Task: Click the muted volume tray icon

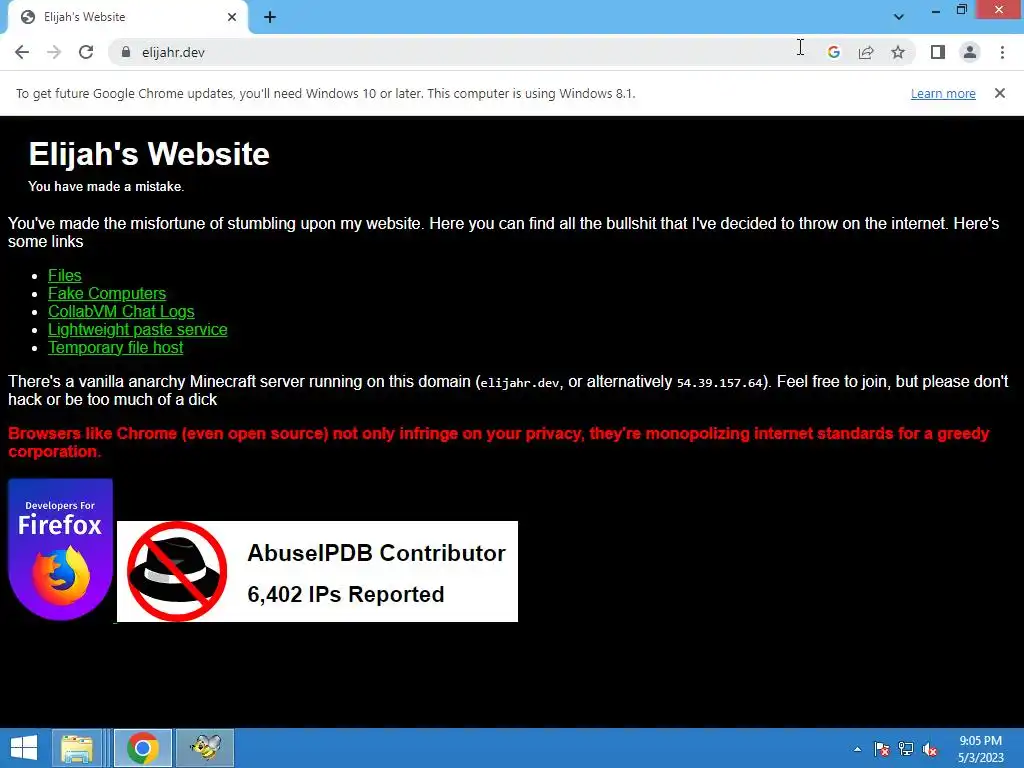Action: pos(930,749)
